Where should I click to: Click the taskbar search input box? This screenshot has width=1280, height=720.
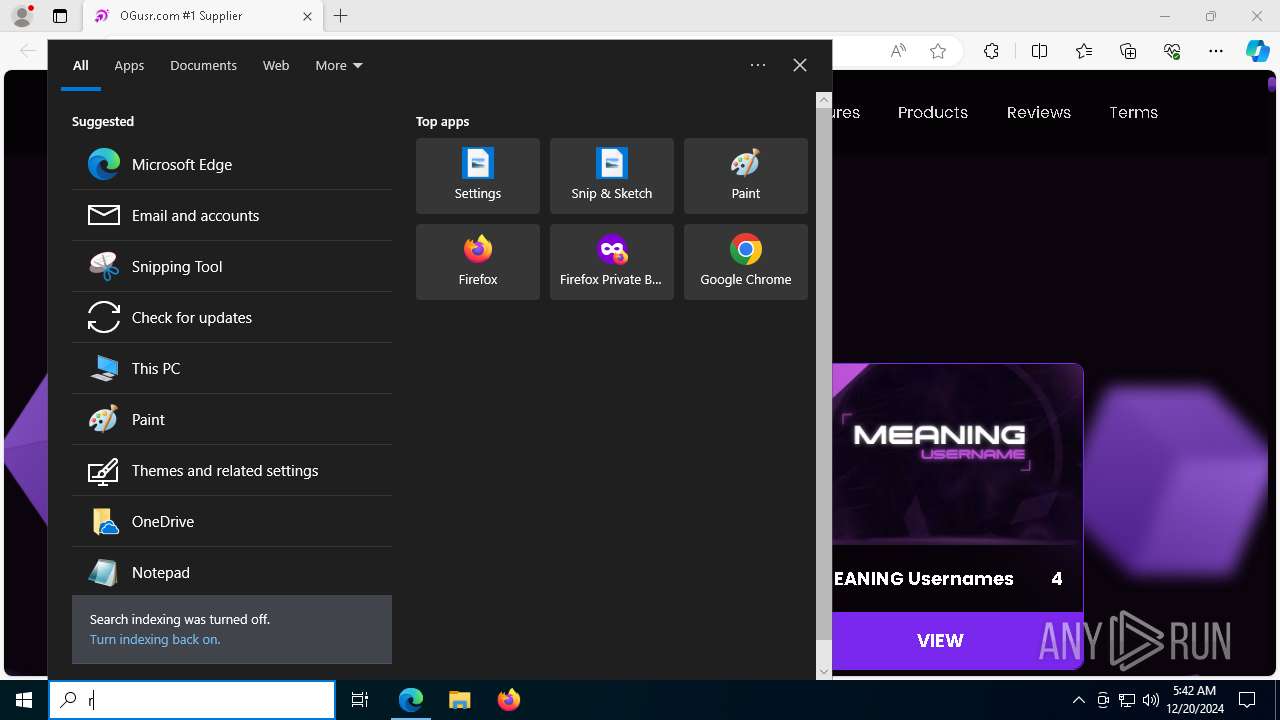point(192,700)
